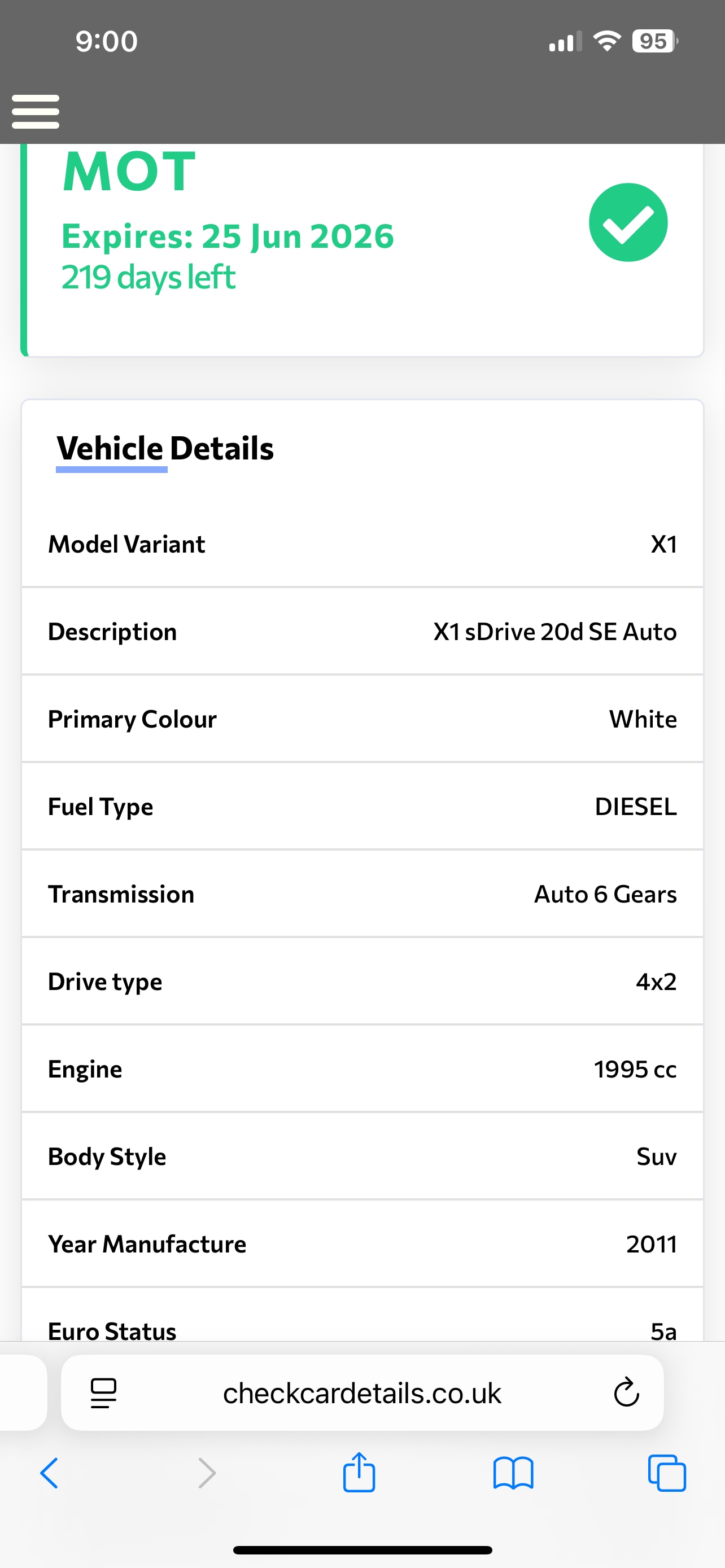Image resolution: width=725 pixels, height=1568 pixels.
Task: Go back to previous page
Action: click(49, 1473)
